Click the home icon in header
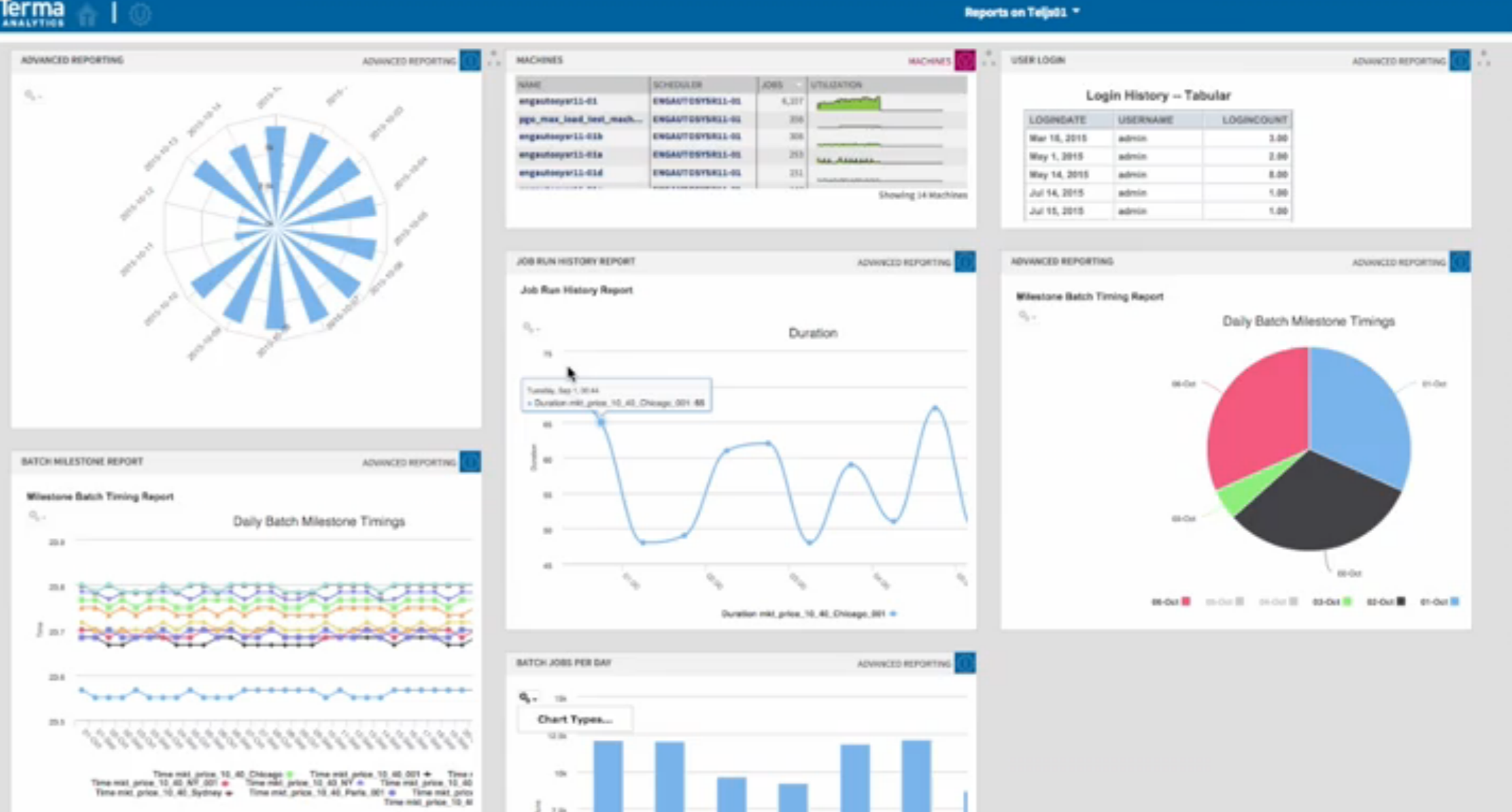1512x812 pixels. (87, 14)
